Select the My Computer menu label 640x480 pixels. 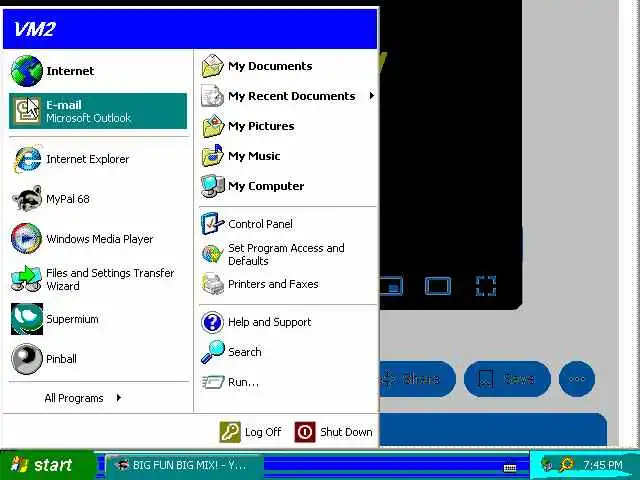click(266, 186)
